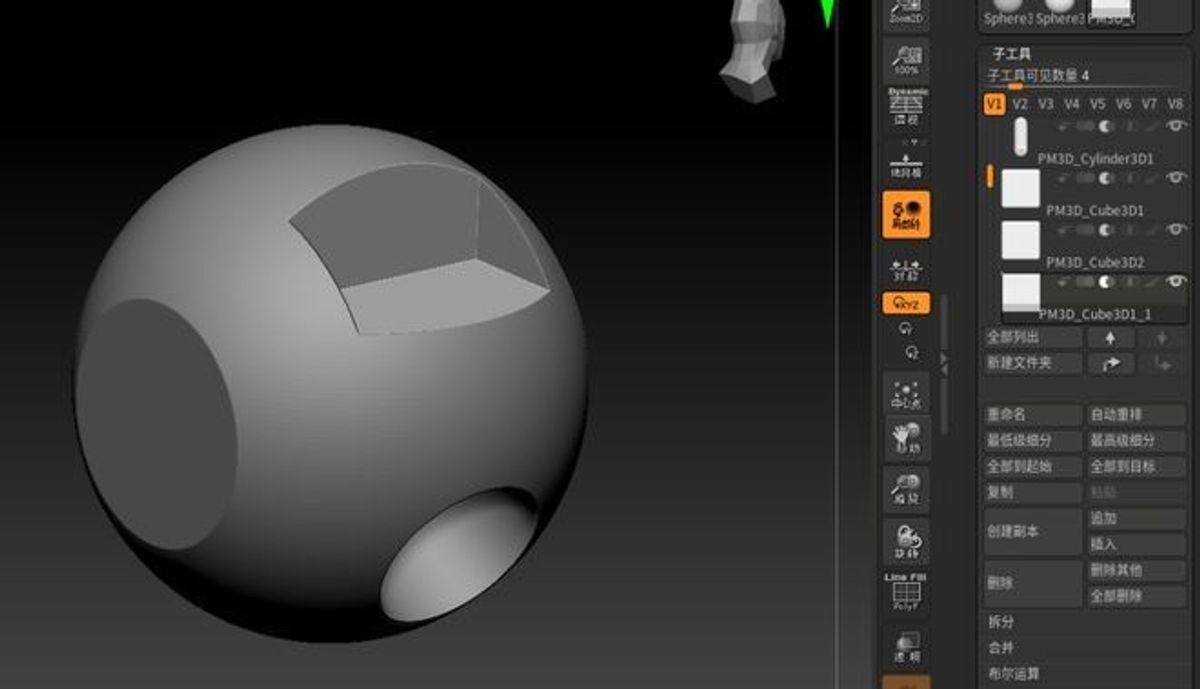The image size is (1200, 689).
Task: Click the 重命名 button
Action: 1033,414
